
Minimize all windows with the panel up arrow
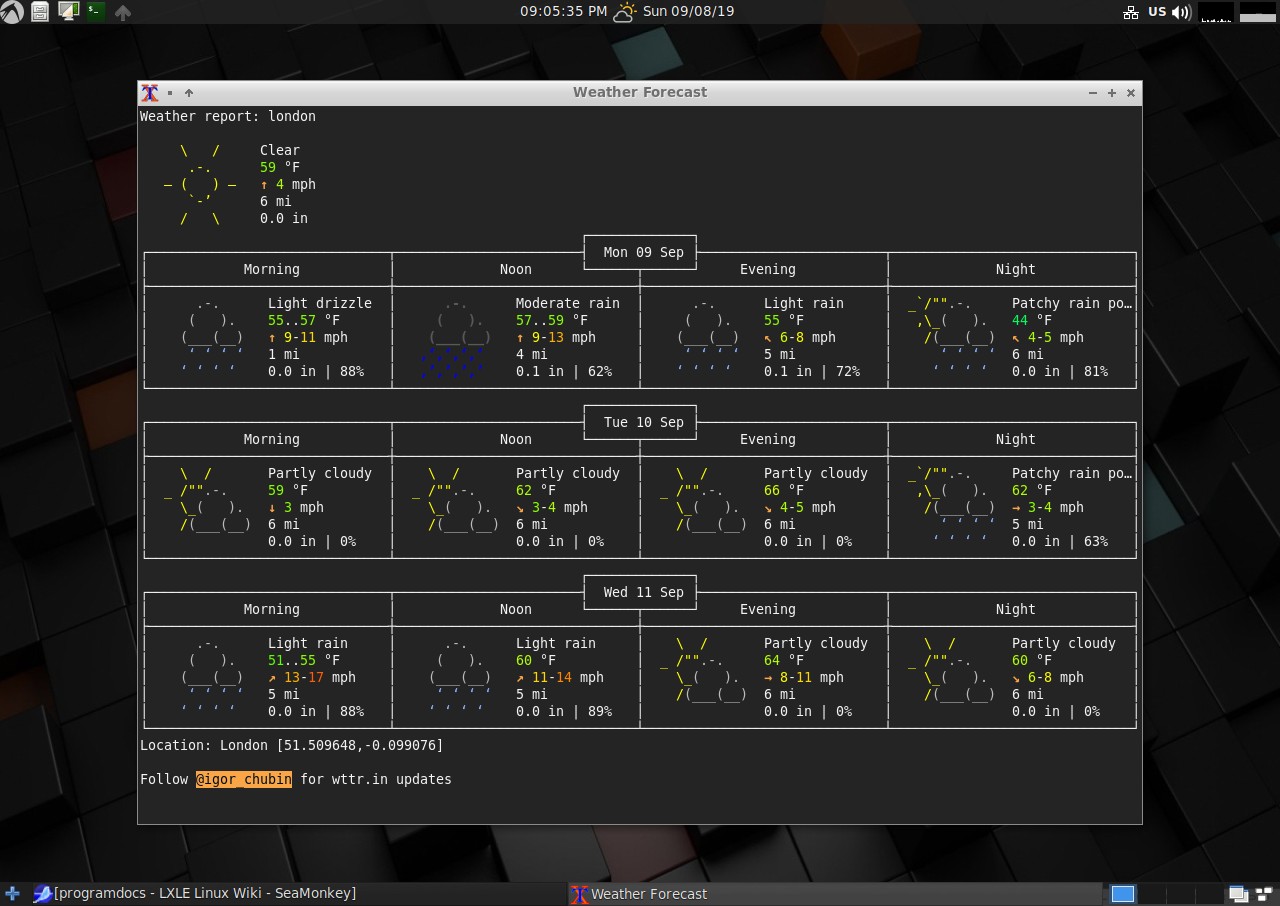[x=122, y=11]
